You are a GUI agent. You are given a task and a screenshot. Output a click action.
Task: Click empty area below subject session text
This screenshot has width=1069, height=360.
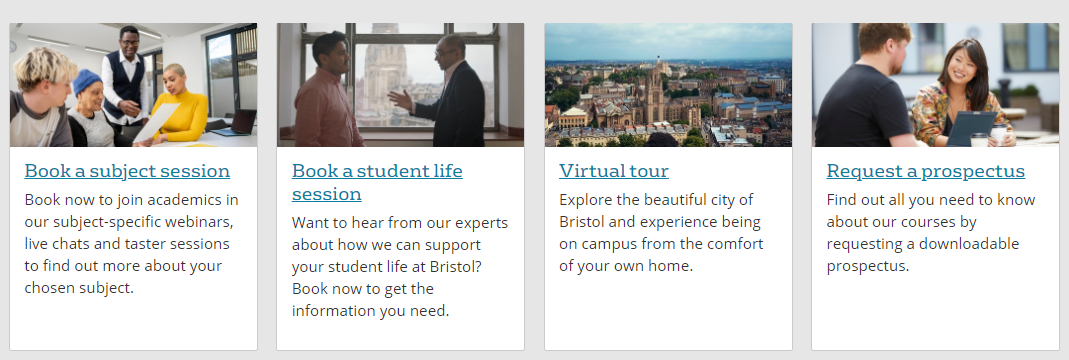(134, 324)
